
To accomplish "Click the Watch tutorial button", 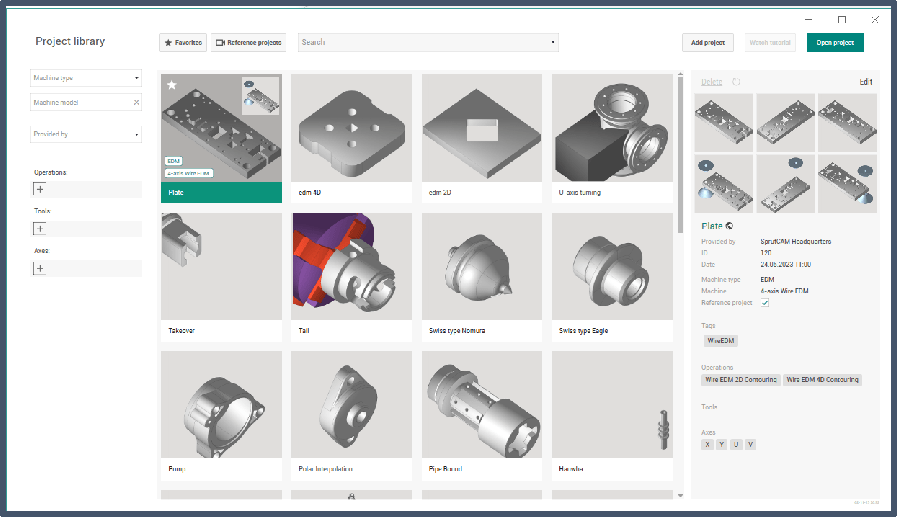I will pos(770,42).
